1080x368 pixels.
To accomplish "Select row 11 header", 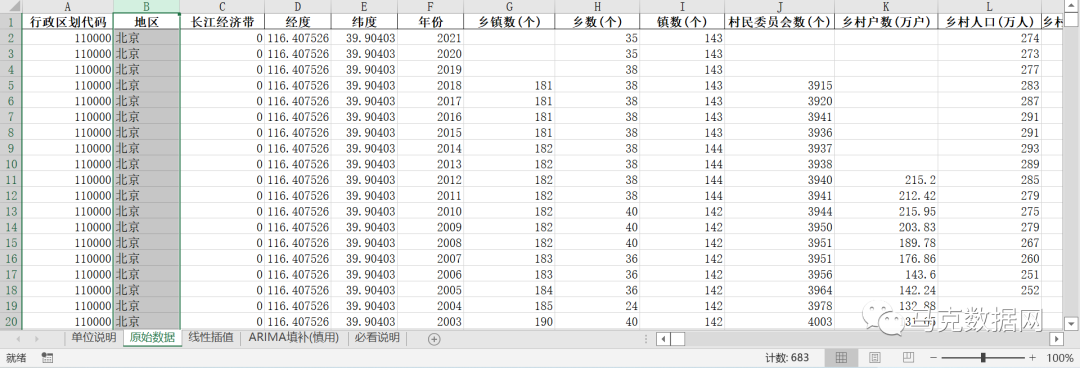I will (x=11, y=179).
